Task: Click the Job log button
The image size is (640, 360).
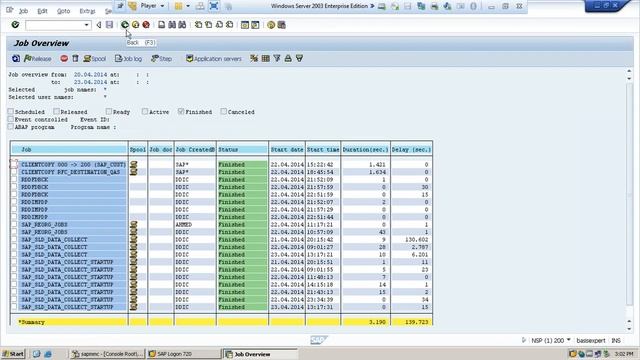Action: point(128,59)
